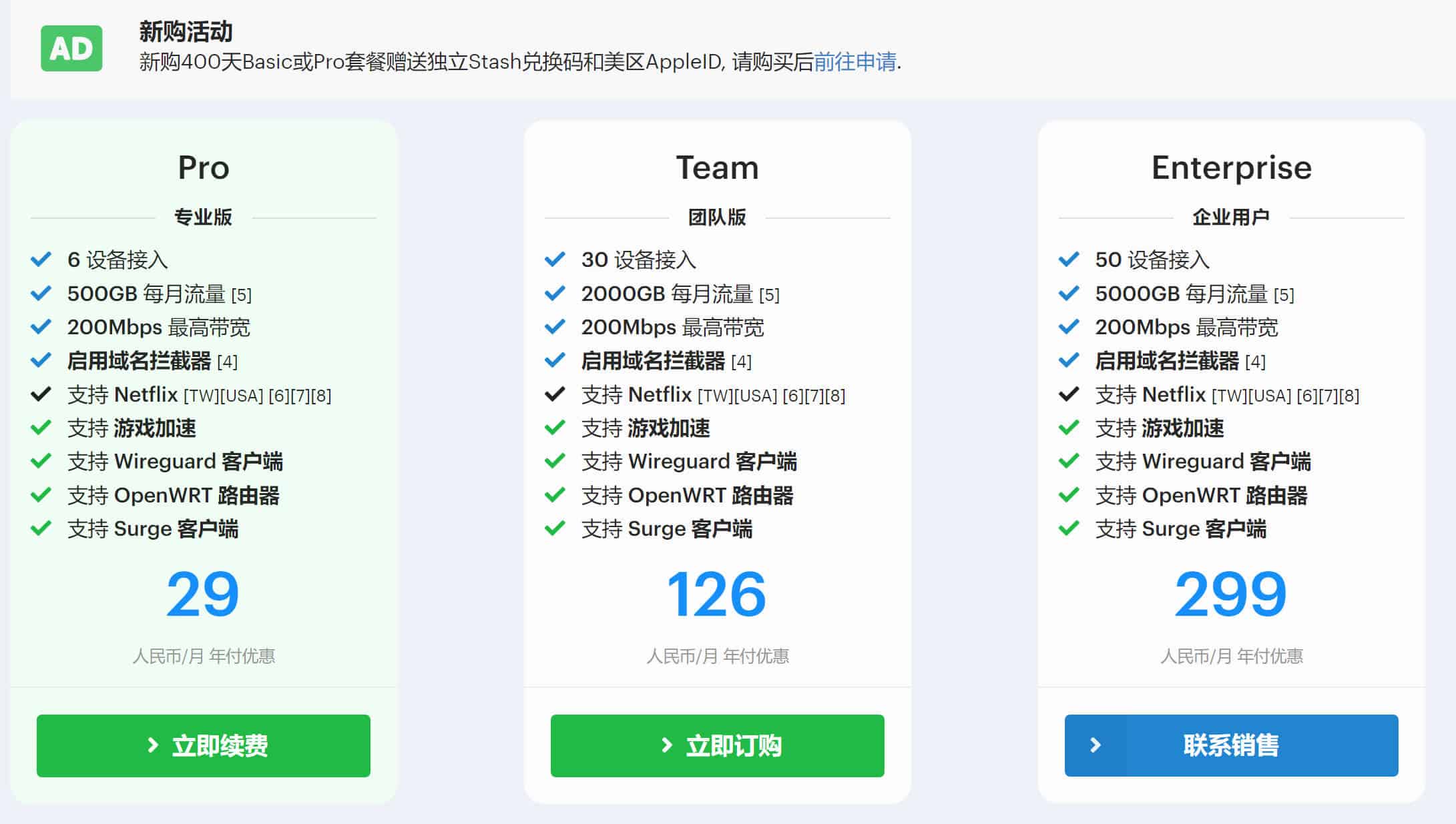Image resolution: width=1456 pixels, height=824 pixels.
Task: Click the Pro plan title
Action: pyautogui.click(x=204, y=167)
